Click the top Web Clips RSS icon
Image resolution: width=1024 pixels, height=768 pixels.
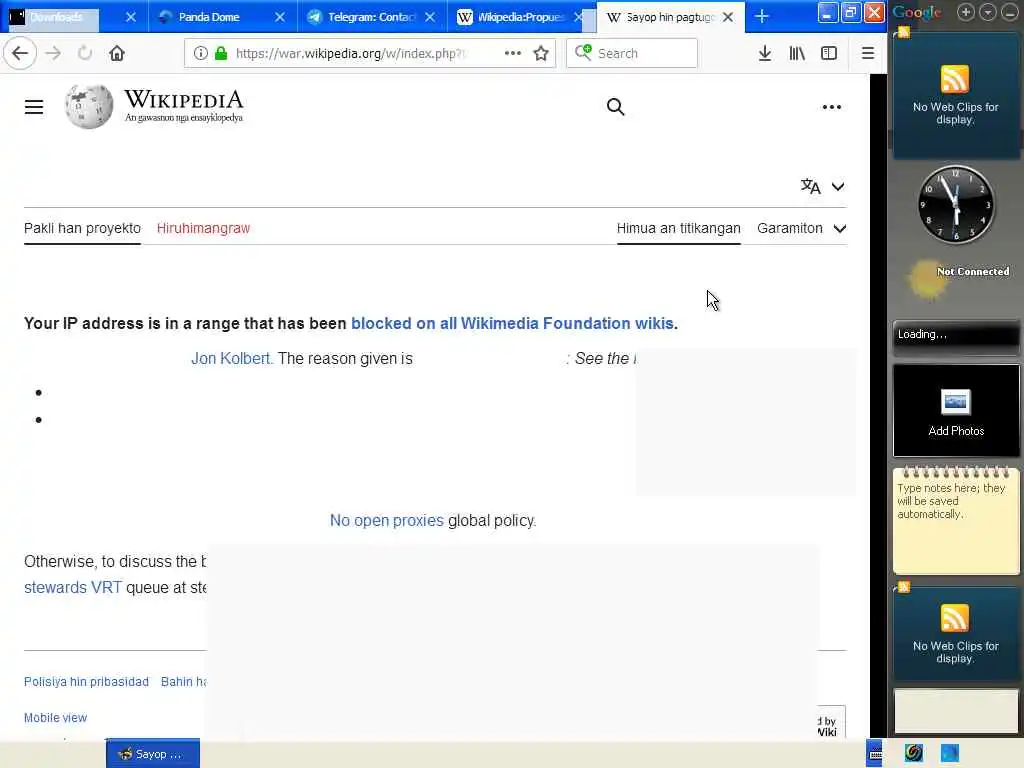click(x=955, y=79)
